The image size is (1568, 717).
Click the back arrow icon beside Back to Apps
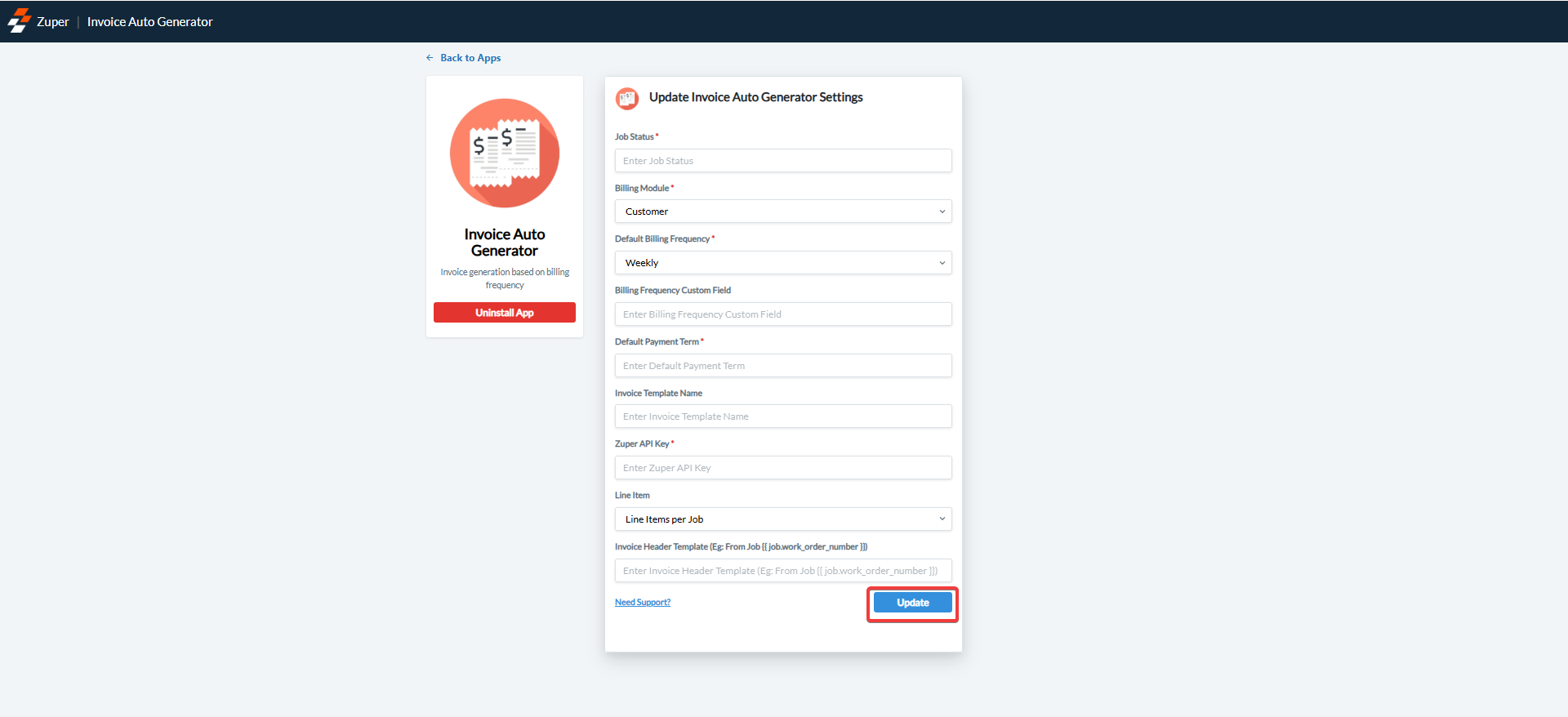pyautogui.click(x=430, y=58)
